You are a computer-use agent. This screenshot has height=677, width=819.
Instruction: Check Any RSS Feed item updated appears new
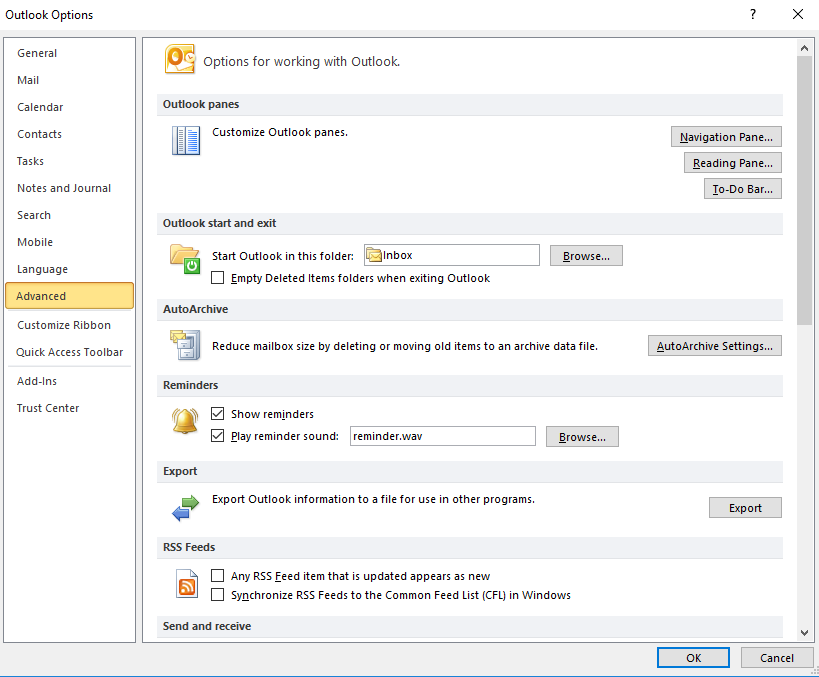(217, 576)
